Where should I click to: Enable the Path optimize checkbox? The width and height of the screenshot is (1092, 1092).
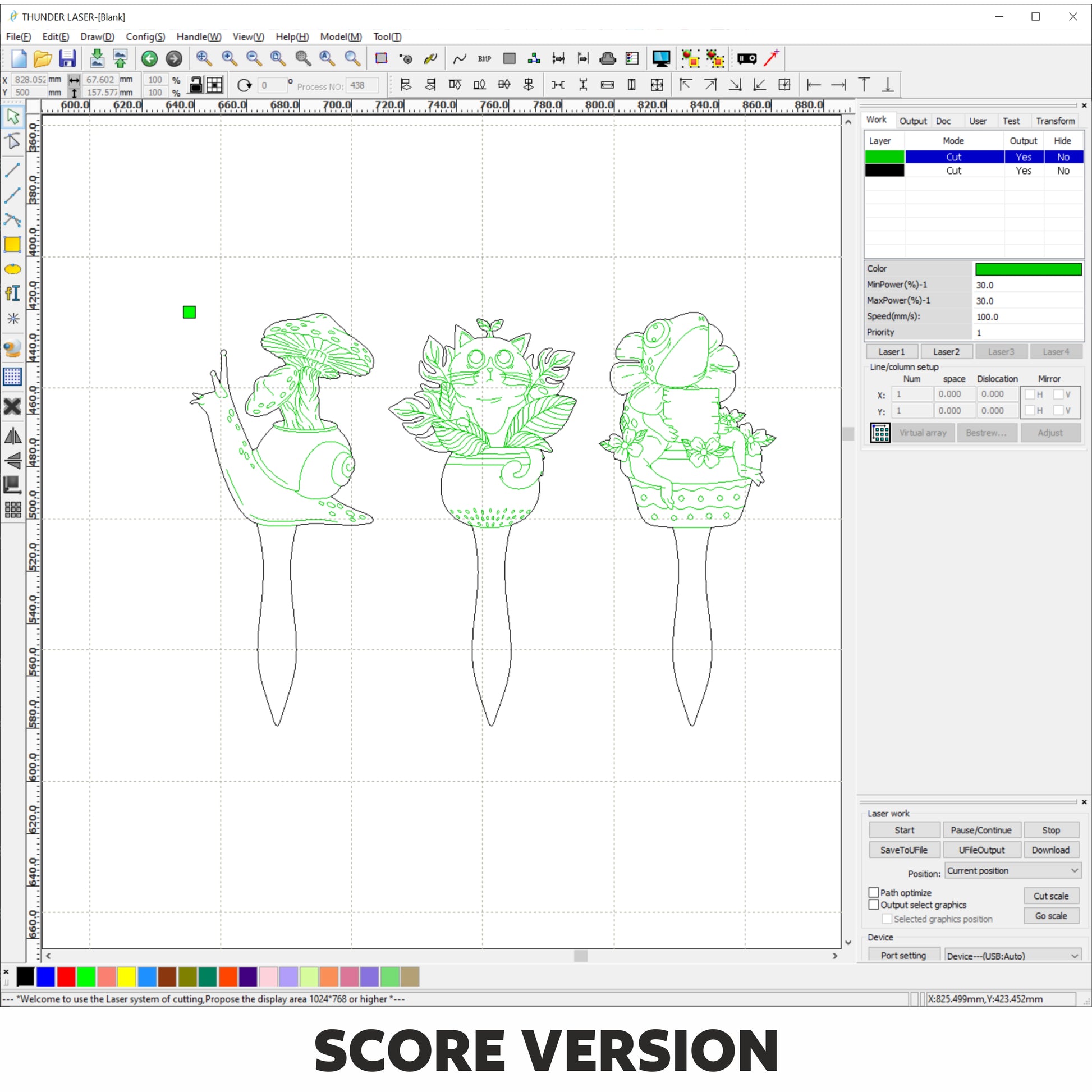(873, 892)
